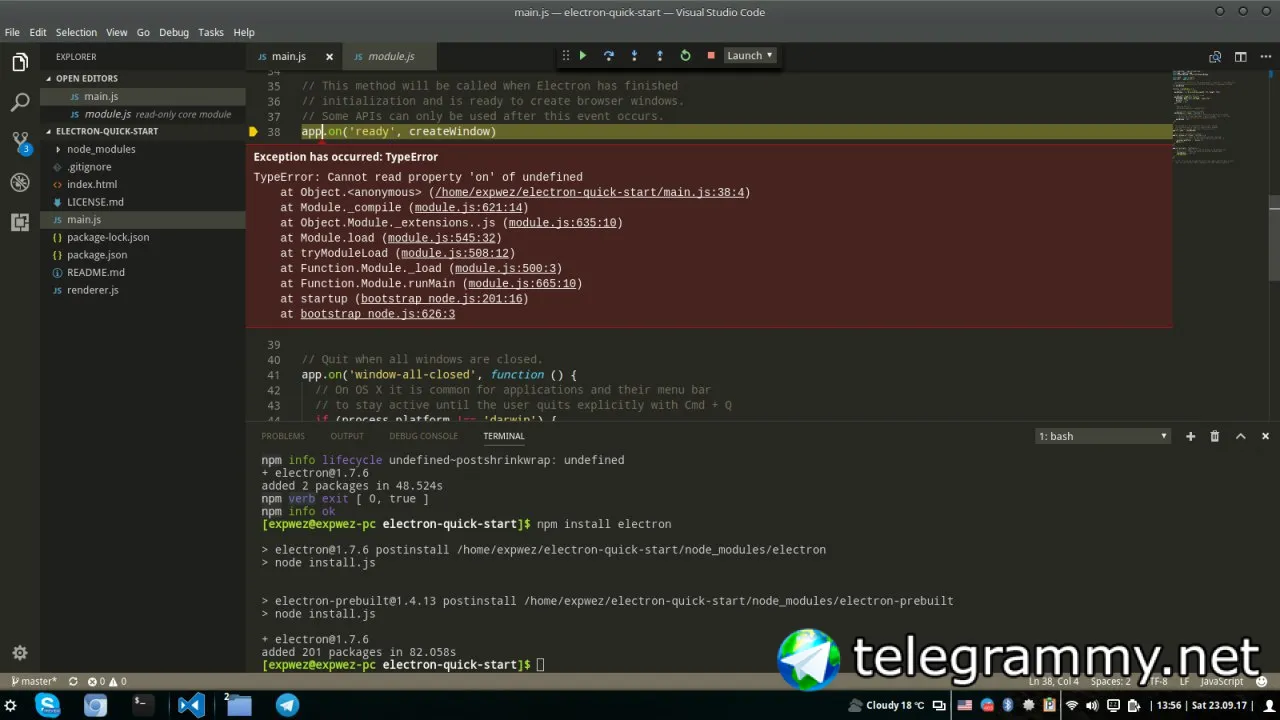
Task: Close the terminal panel
Action: [x=1265, y=436]
